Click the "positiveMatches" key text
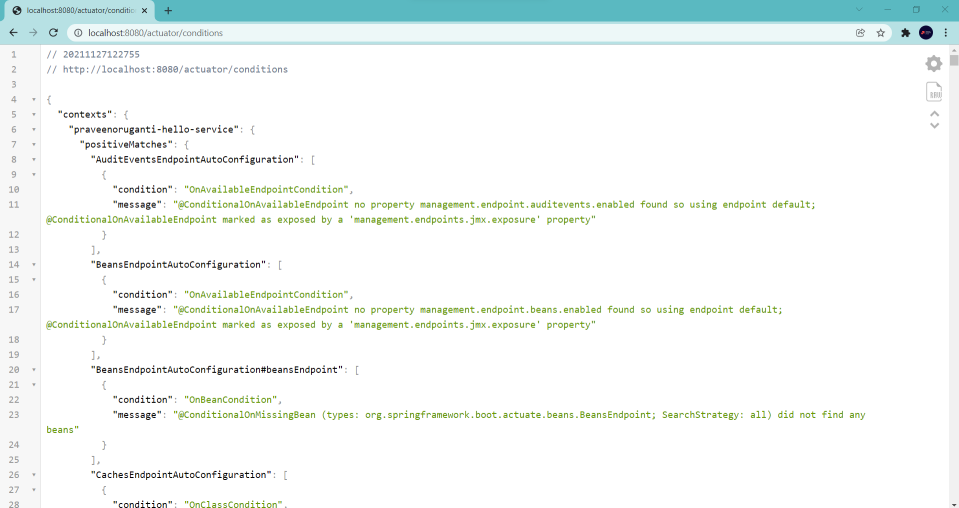Screen dimensions: 959x508 [126, 144]
